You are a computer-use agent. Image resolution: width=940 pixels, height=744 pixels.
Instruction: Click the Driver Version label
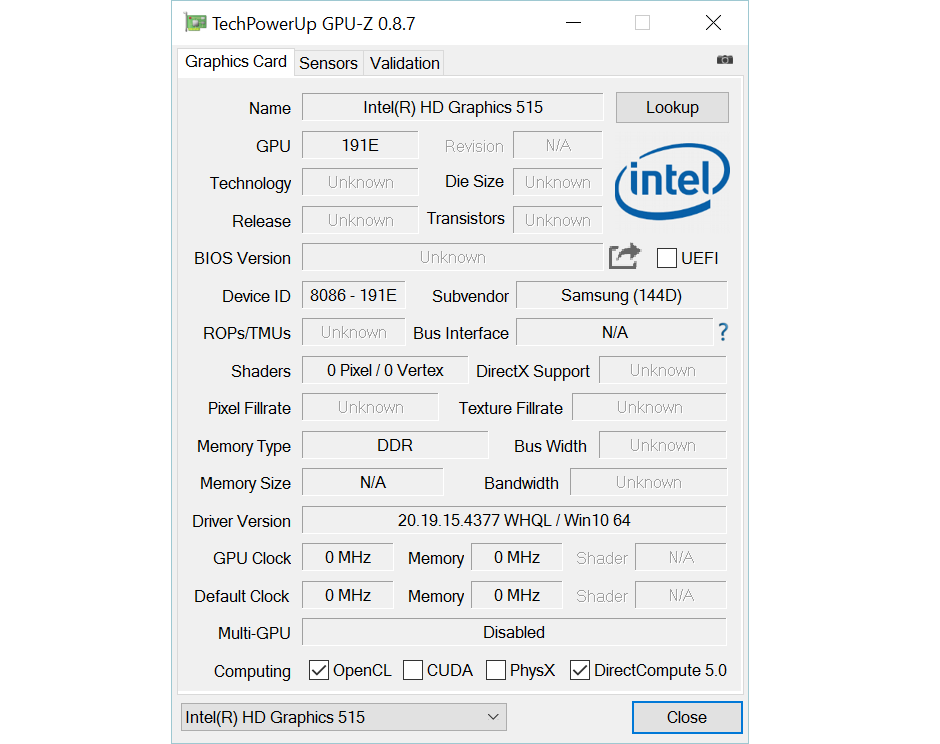click(x=241, y=521)
